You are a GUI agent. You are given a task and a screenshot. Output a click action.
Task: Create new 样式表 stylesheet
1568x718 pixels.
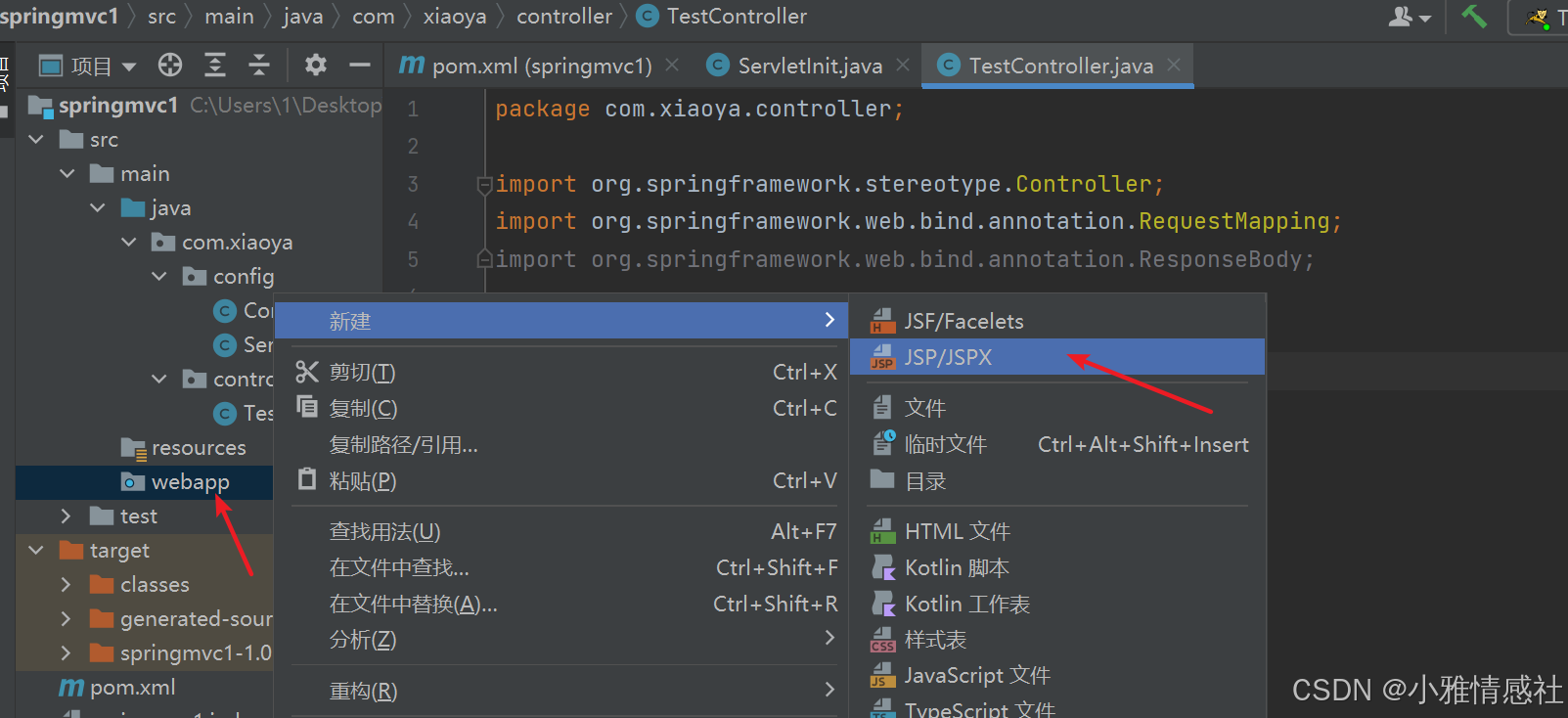(1057, 641)
